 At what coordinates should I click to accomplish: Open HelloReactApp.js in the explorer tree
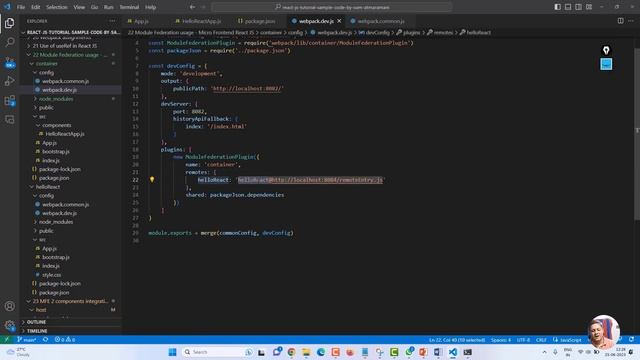[65, 134]
